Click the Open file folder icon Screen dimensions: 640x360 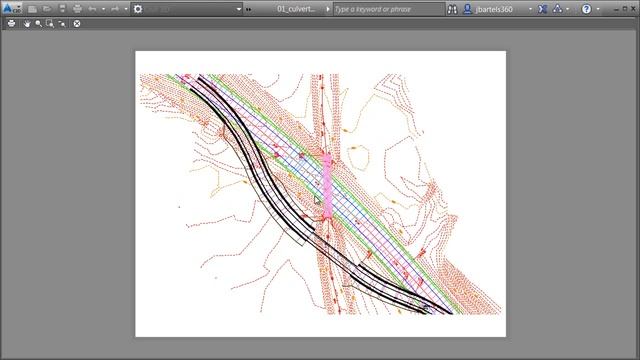(47, 9)
